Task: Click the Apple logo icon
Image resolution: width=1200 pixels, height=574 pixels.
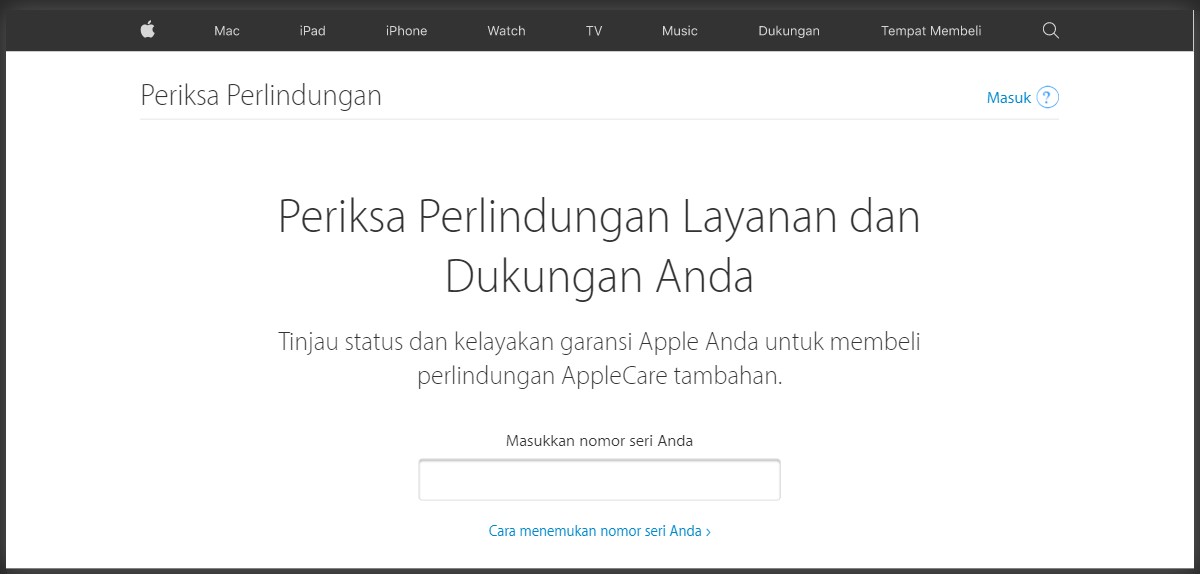Action: pos(148,30)
